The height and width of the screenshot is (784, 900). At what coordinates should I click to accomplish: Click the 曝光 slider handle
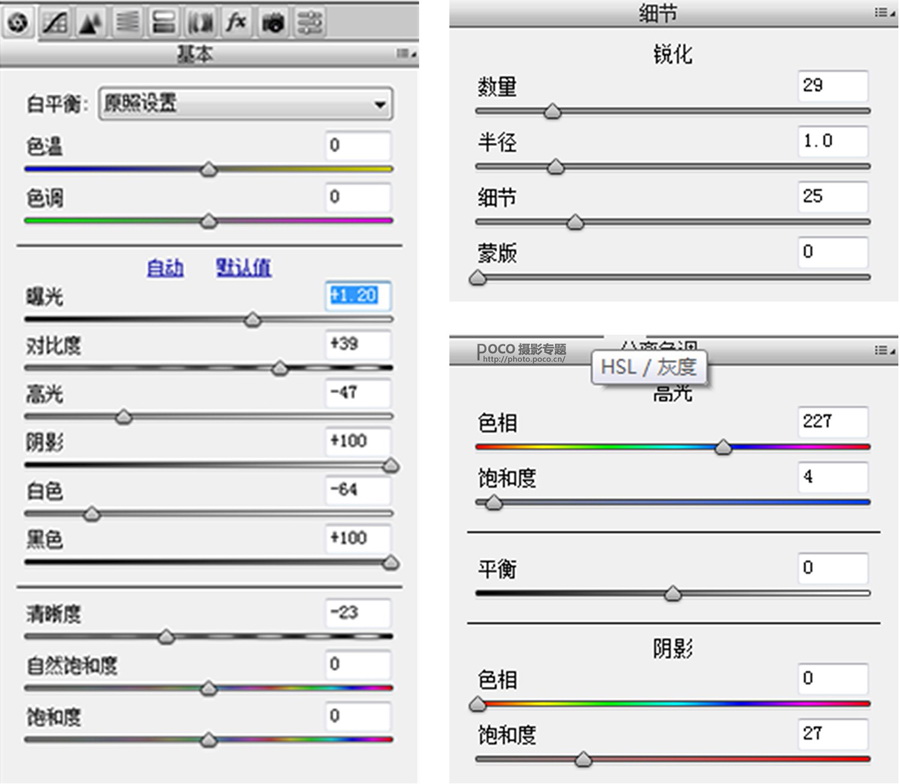click(253, 320)
